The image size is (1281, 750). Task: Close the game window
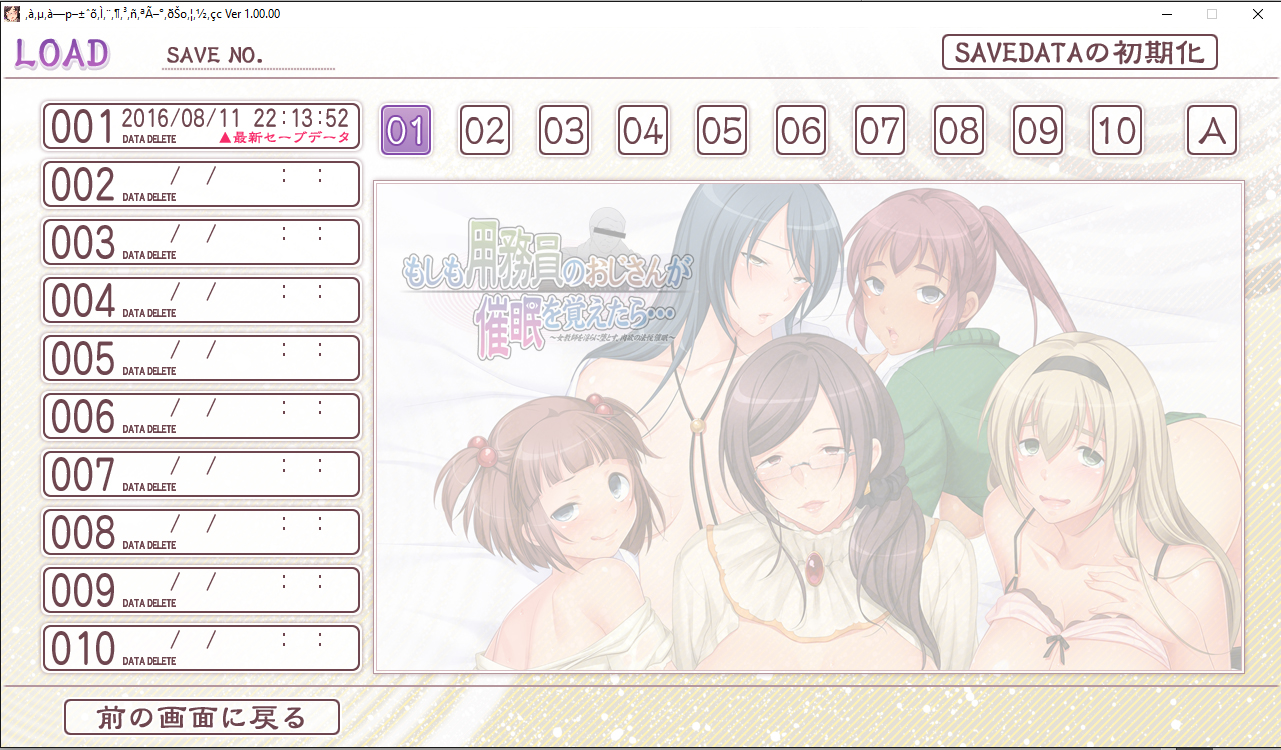pos(1257,14)
